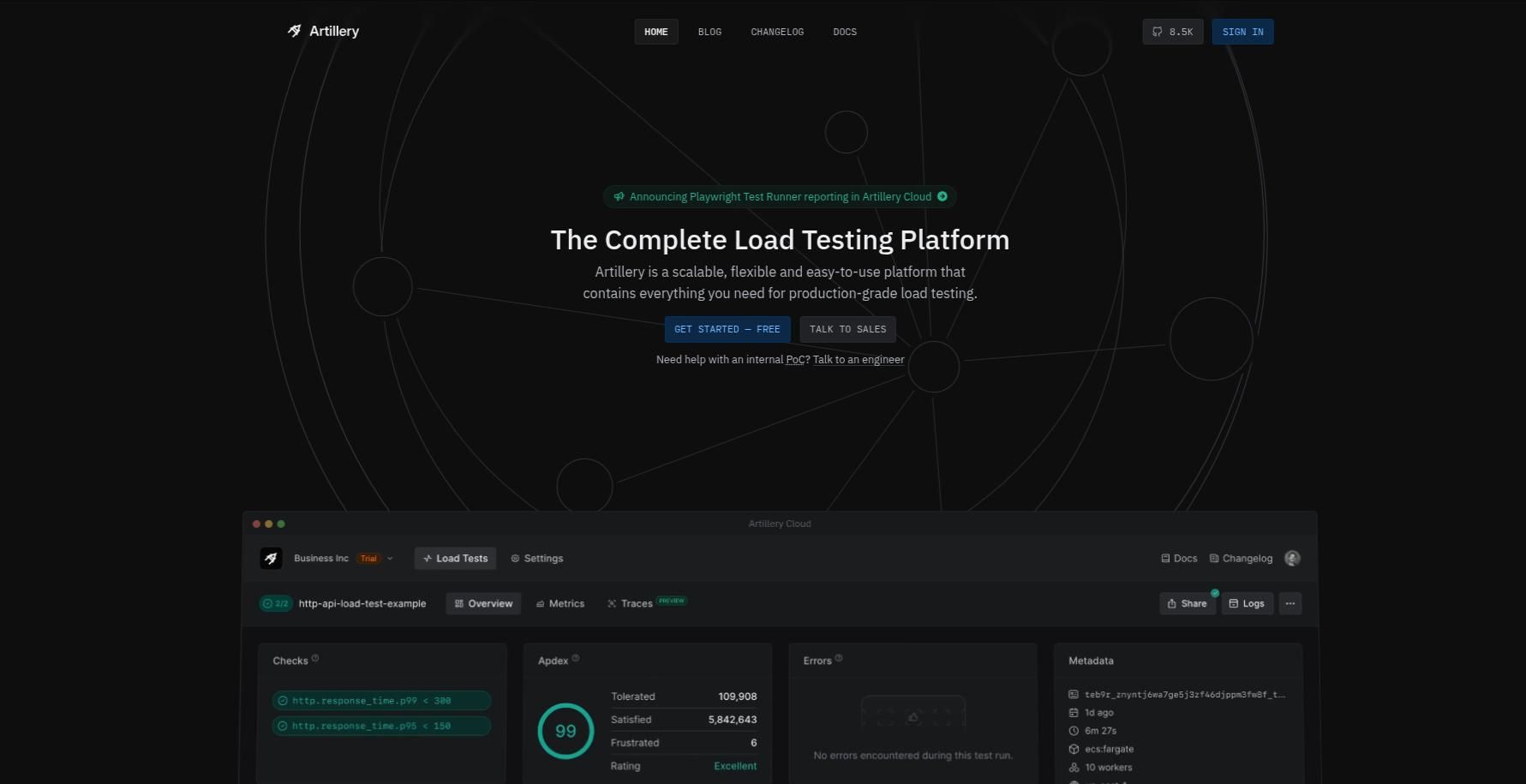Screen dimensions: 1526x784
Task: Click the Excellent rating text
Action: 735,766
